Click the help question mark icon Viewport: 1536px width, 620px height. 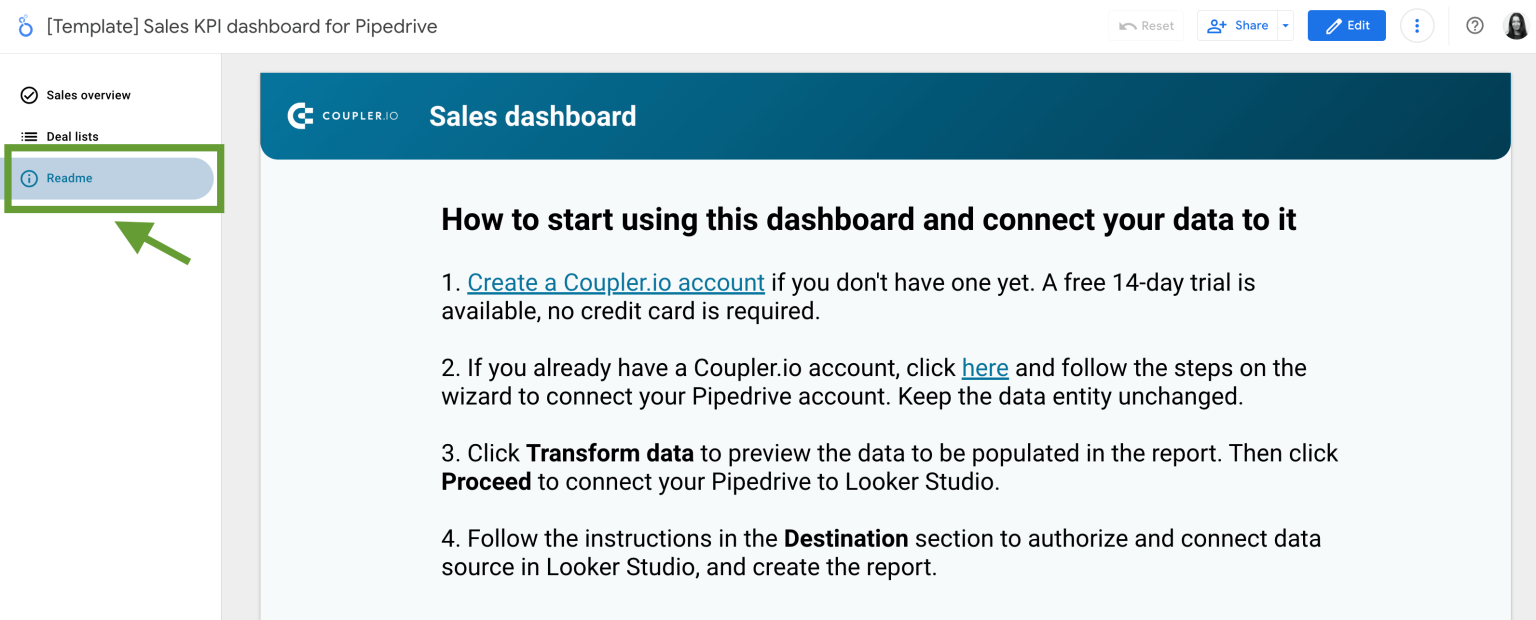click(1474, 25)
